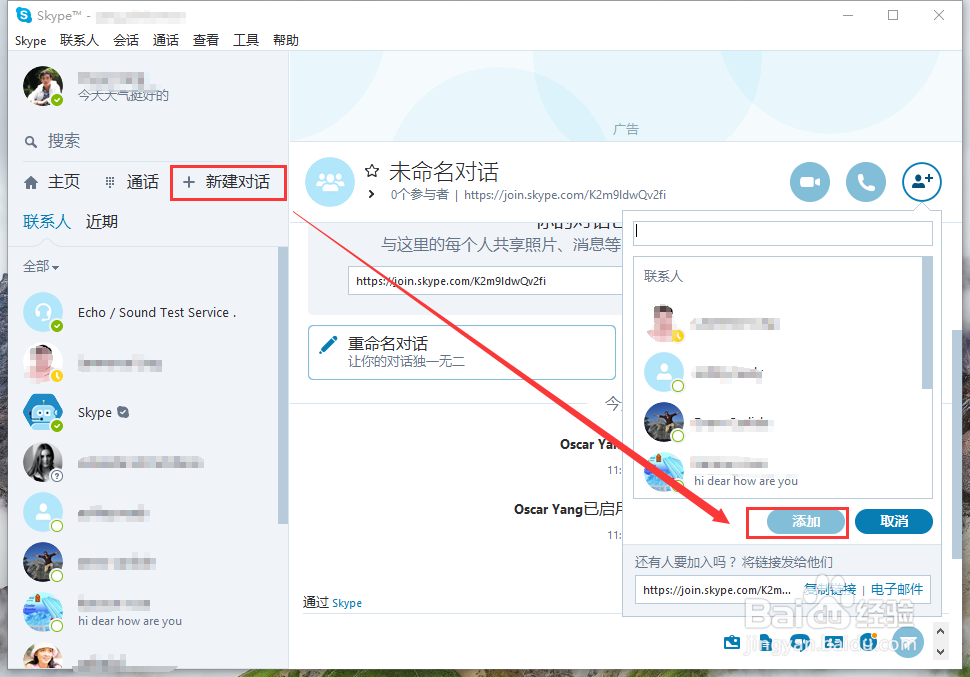This screenshot has width=970, height=677.
Task: Expand the 全部 contacts filter dropdown
Action: click(41, 267)
